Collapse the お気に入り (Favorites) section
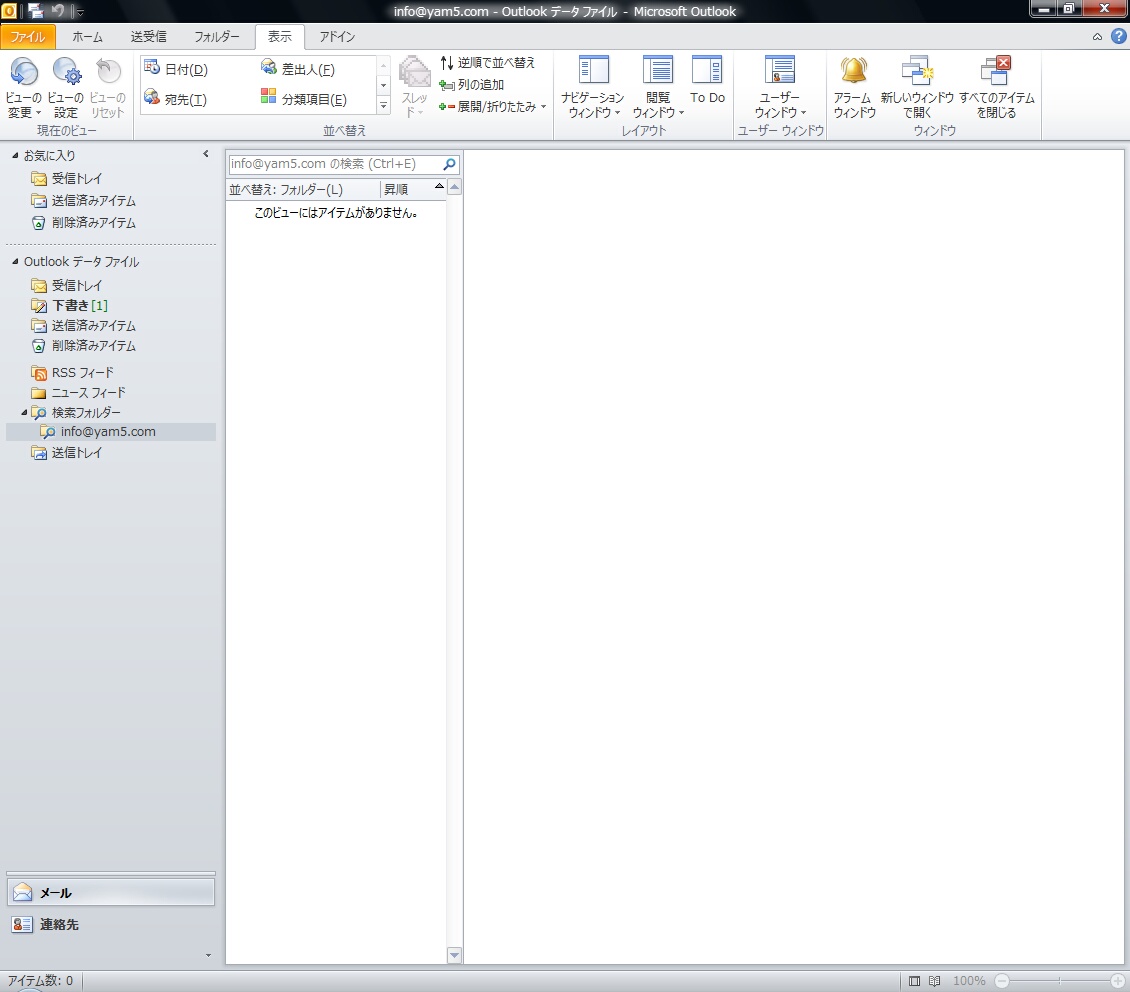1130x992 pixels. [x=15, y=155]
